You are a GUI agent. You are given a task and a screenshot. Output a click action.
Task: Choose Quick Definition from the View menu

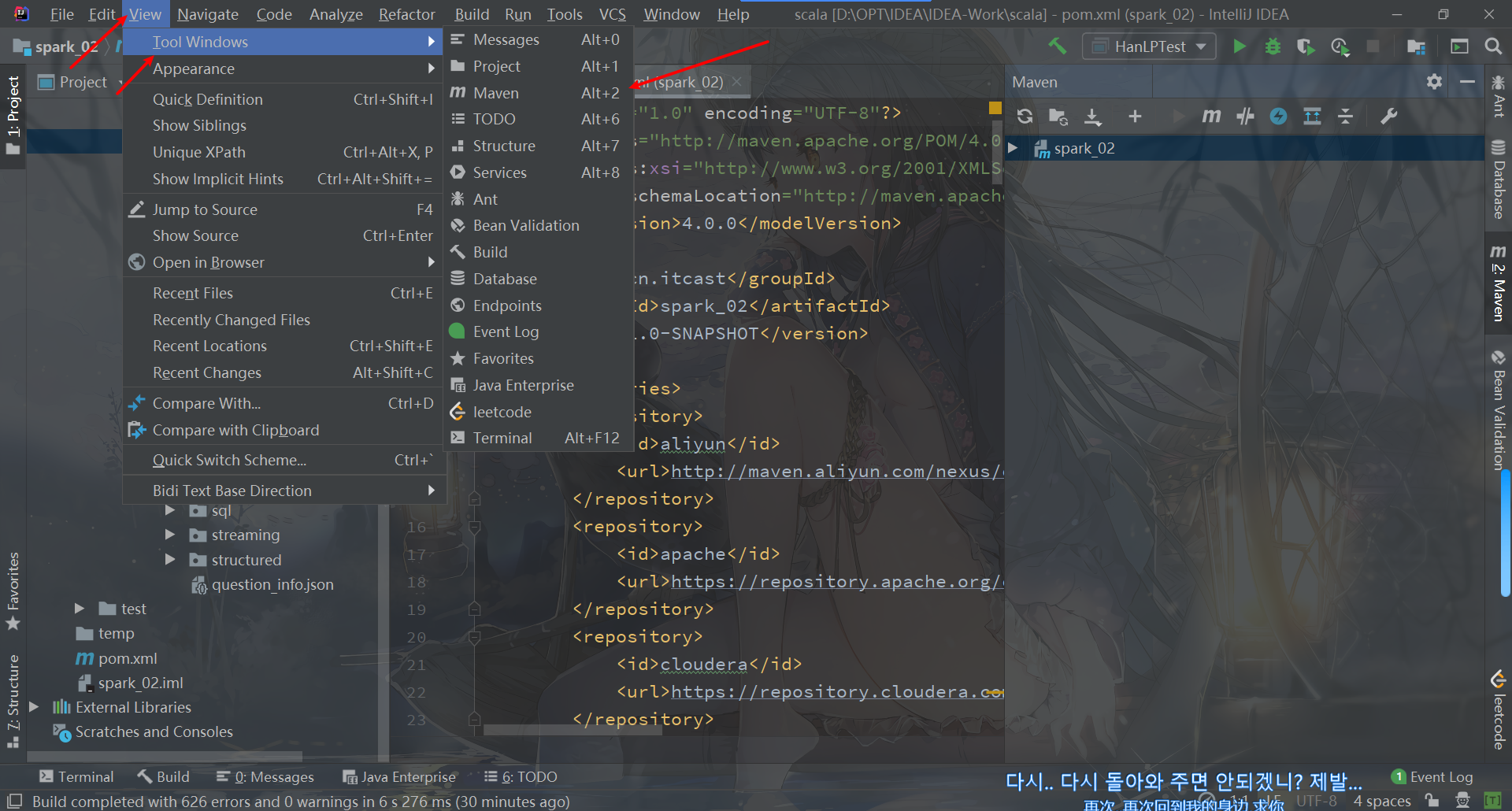(283, 99)
